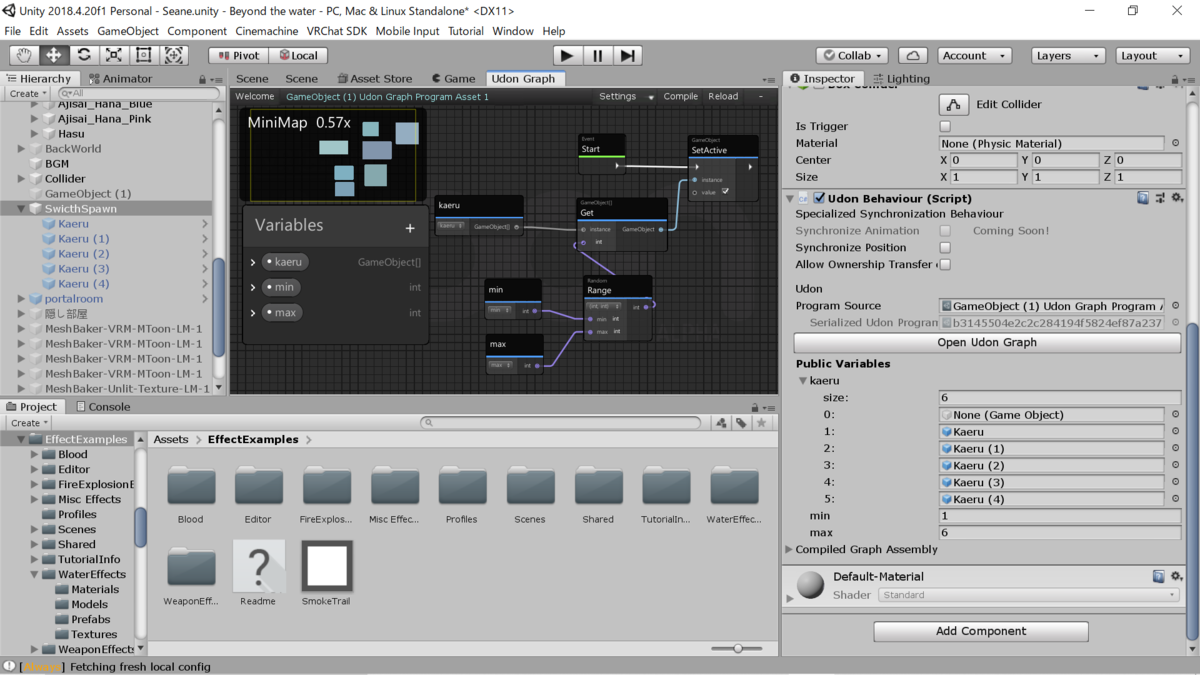Select the Hand tool in toolbar
The image size is (1200, 675).
coord(24,55)
